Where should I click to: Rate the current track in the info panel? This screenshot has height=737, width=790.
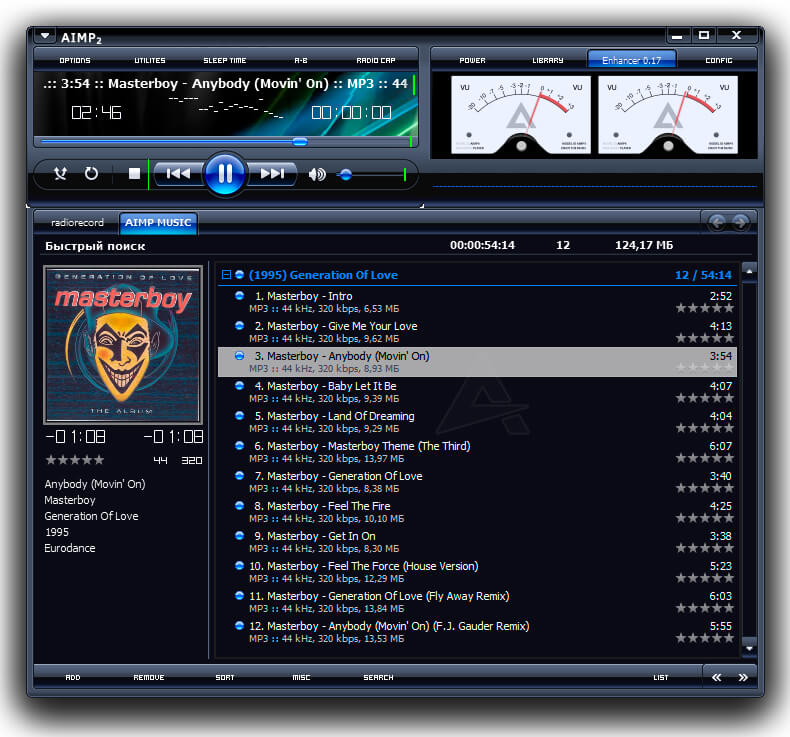[x=75, y=459]
